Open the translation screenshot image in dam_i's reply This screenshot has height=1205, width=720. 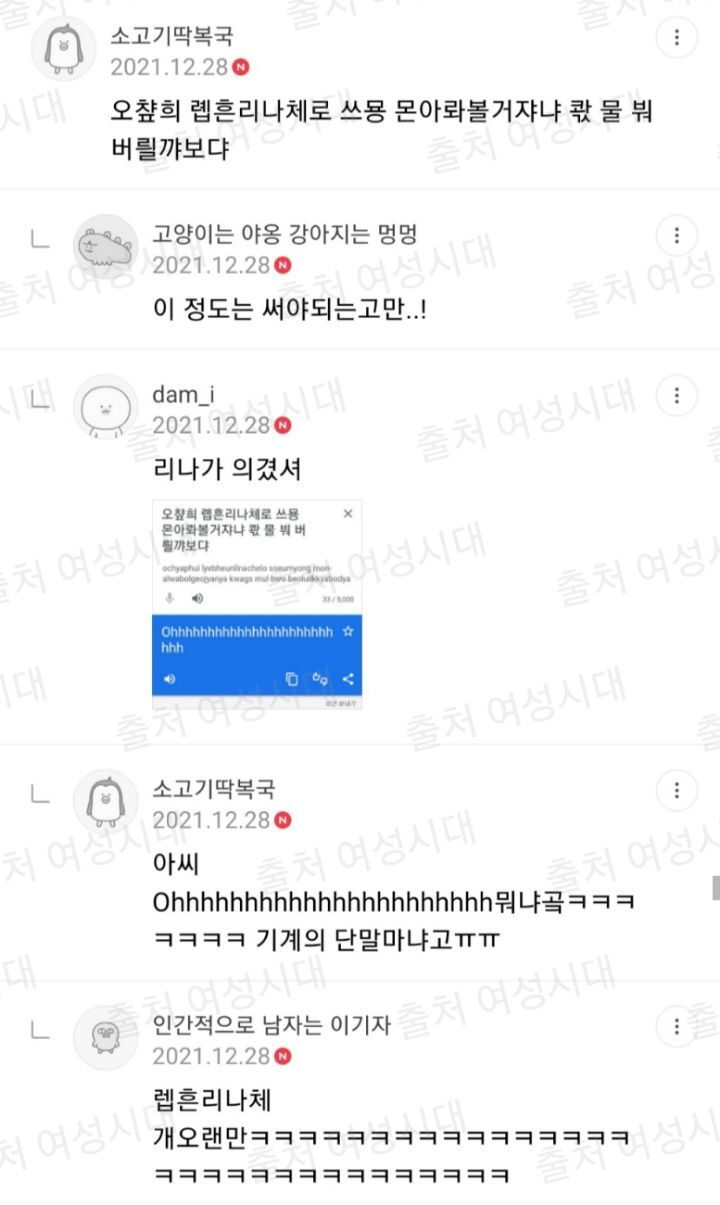click(x=257, y=604)
